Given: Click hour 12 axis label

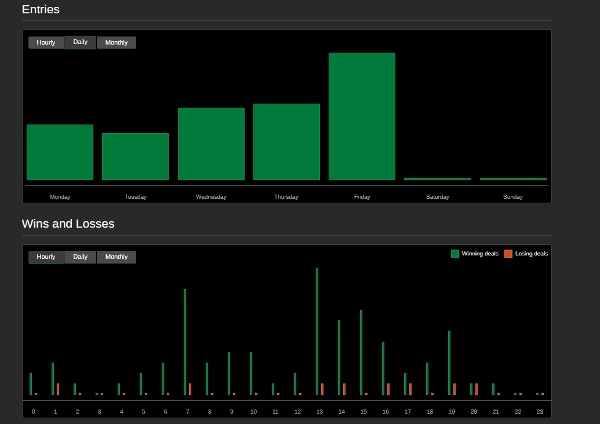Looking at the screenshot, I should [x=298, y=412].
